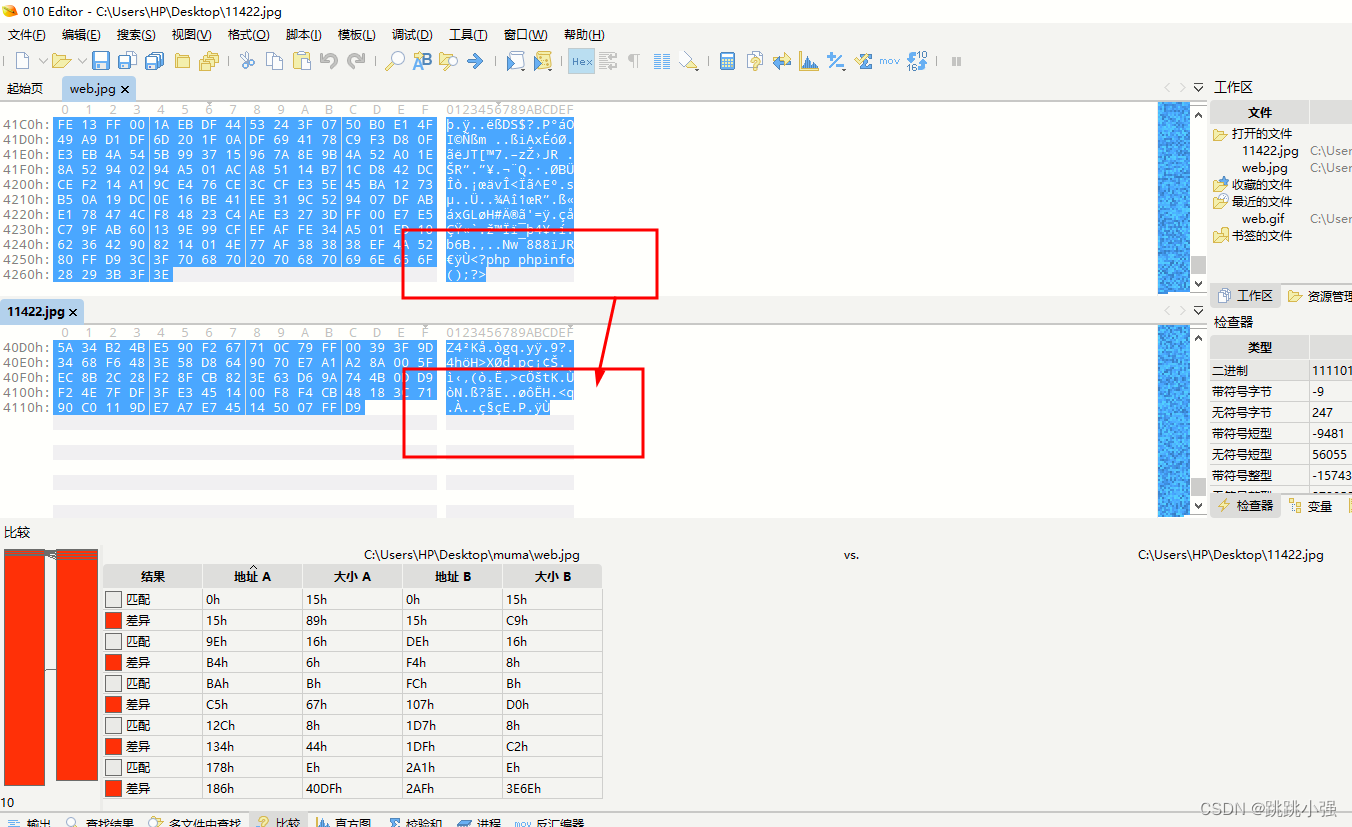
Task: Click the Hex Operations plus-minus icon
Action: pos(836,61)
